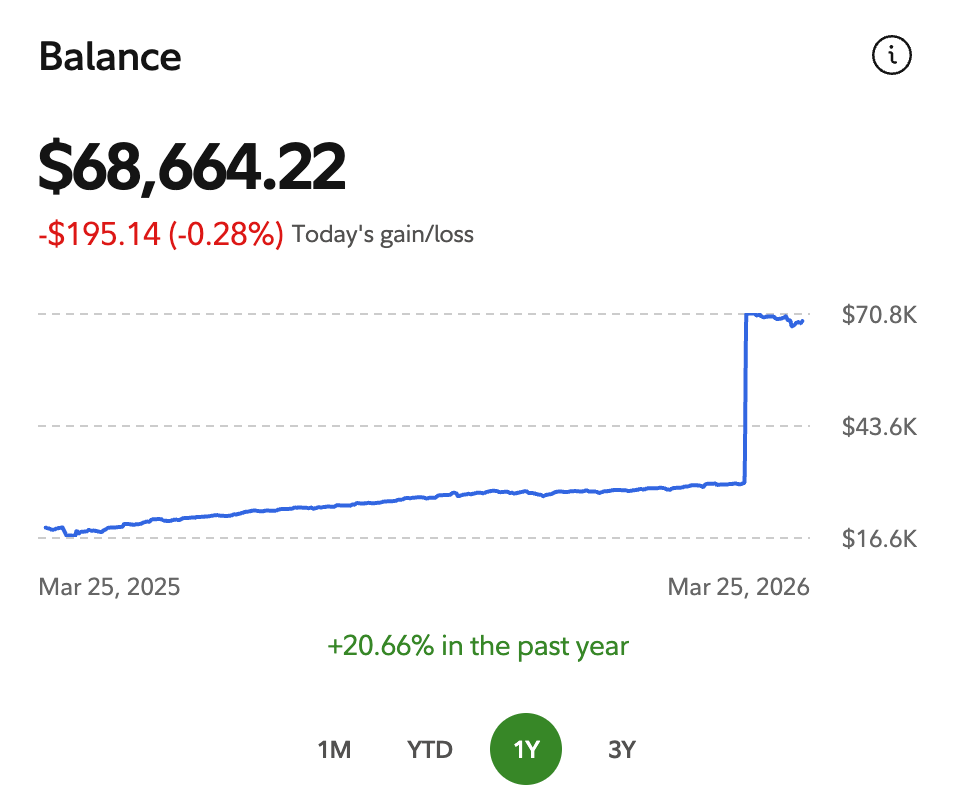Click the Mar 25, 2026 end date
The width and height of the screenshot is (968, 808).
[x=738, y=586]
